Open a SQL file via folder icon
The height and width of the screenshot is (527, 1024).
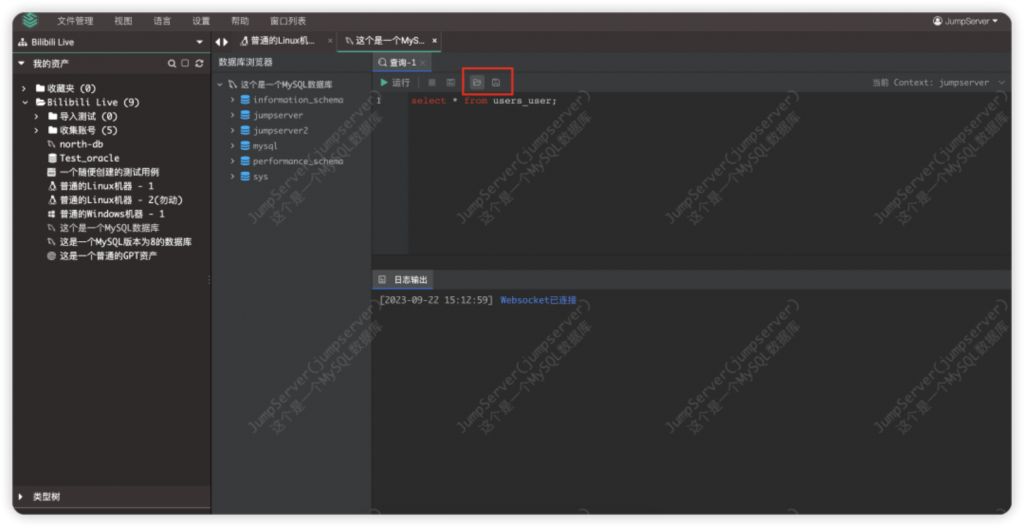coord(477,82)
